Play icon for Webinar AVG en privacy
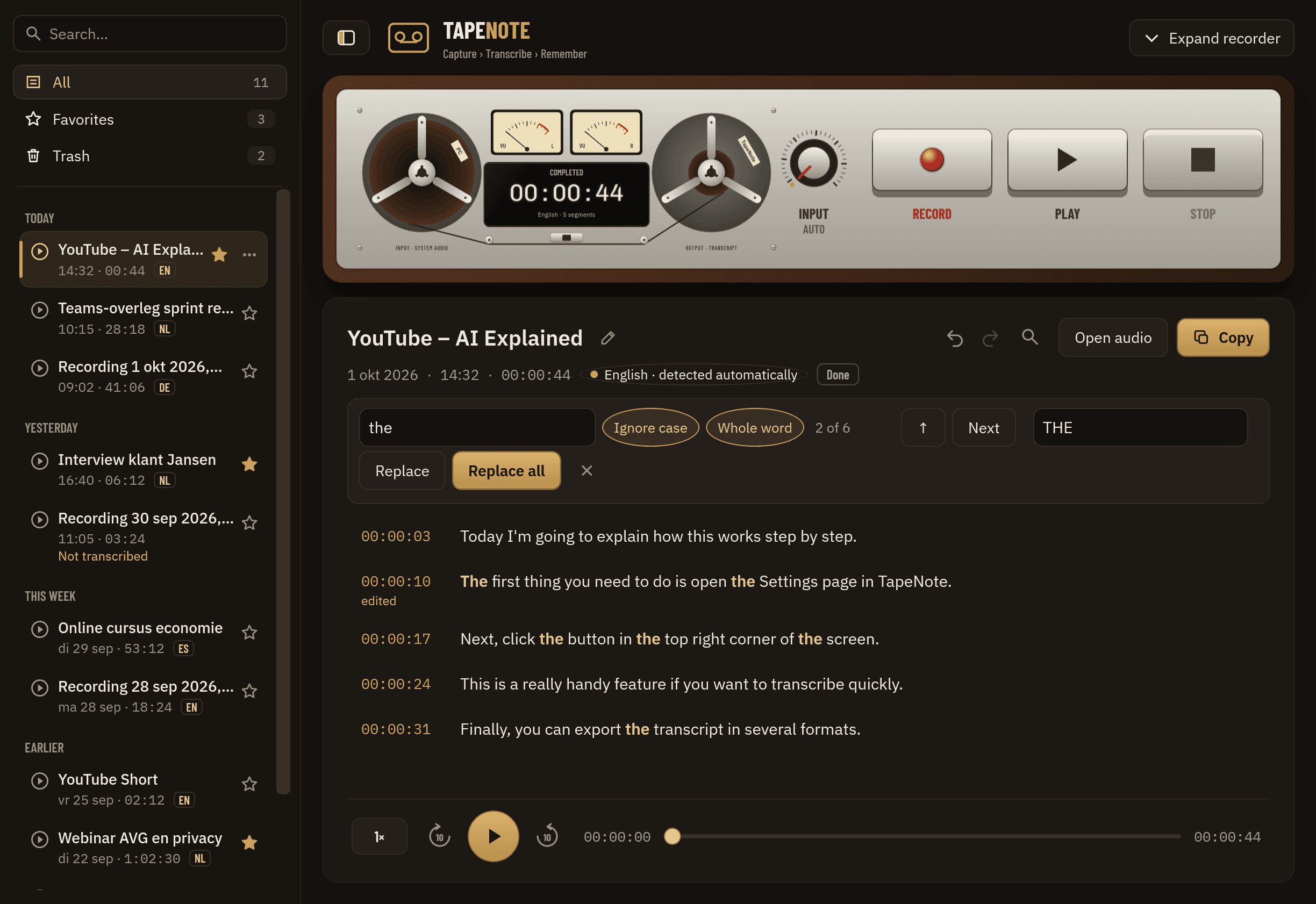 [40, 840]
